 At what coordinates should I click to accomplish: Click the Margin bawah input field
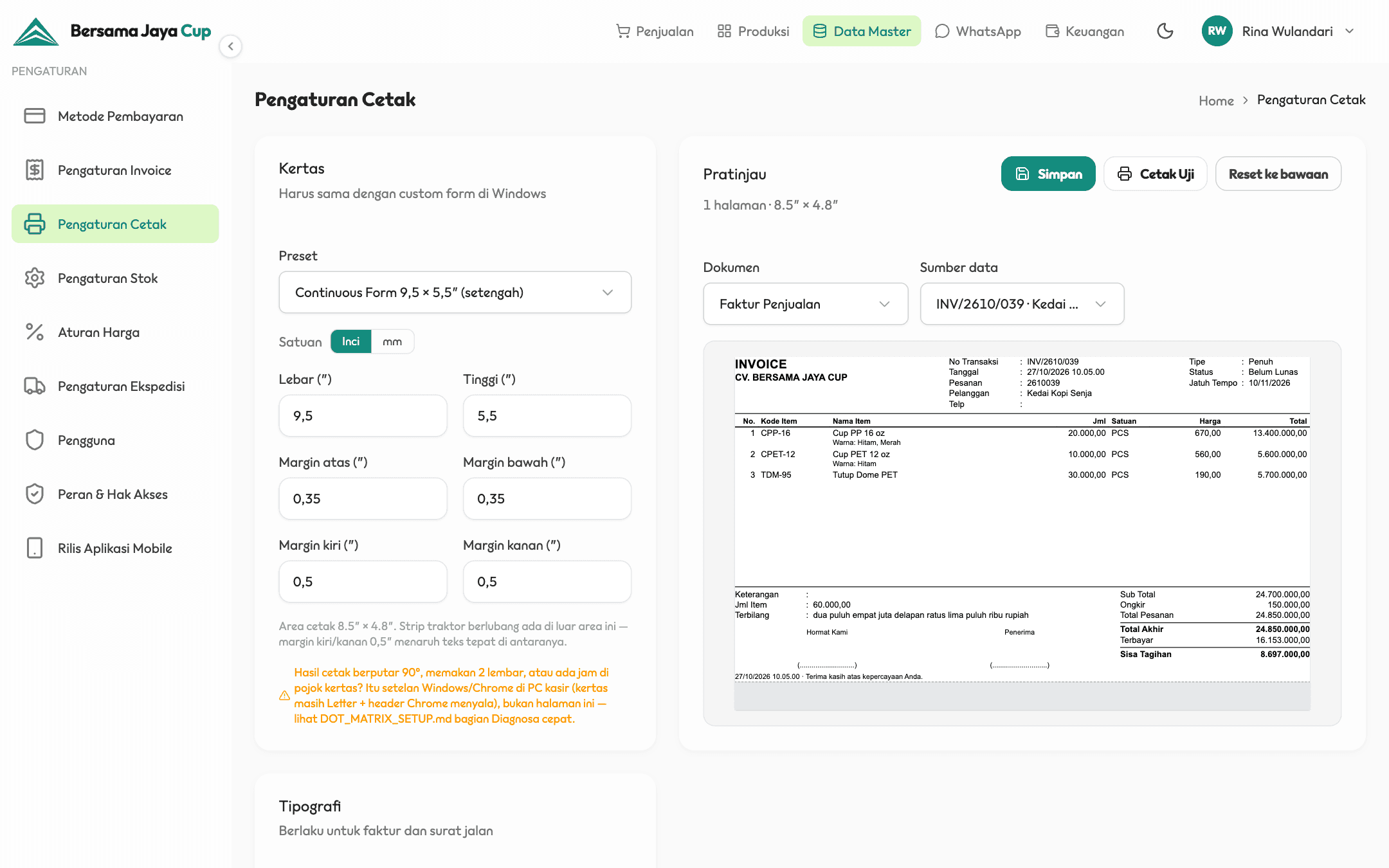pyautogui.click(x=547, y=499)
